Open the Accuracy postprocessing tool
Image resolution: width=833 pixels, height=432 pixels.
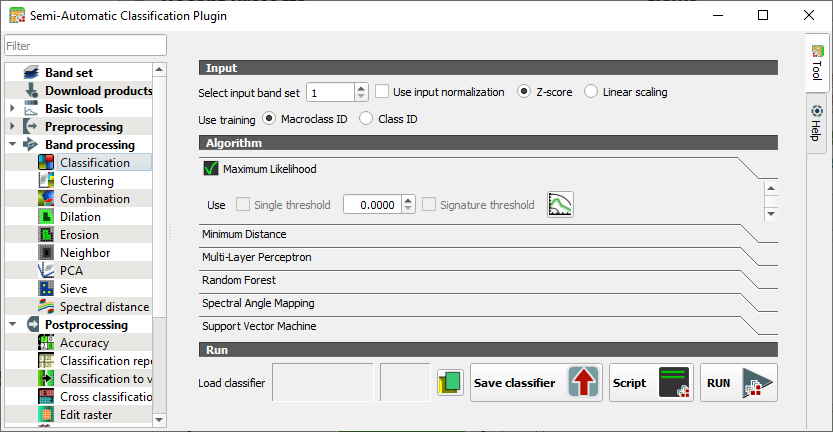click(84, 343)
